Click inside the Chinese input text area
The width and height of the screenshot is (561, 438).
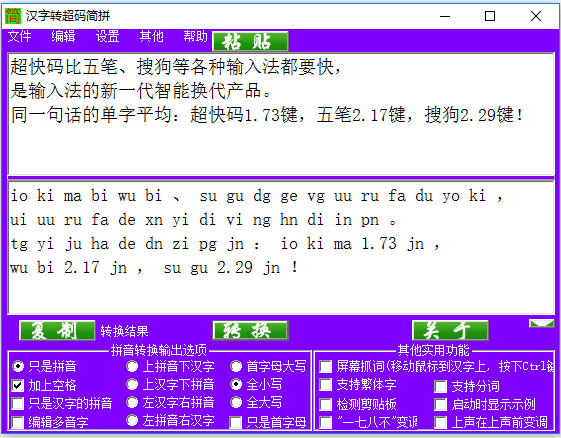(x=281, y=114)
